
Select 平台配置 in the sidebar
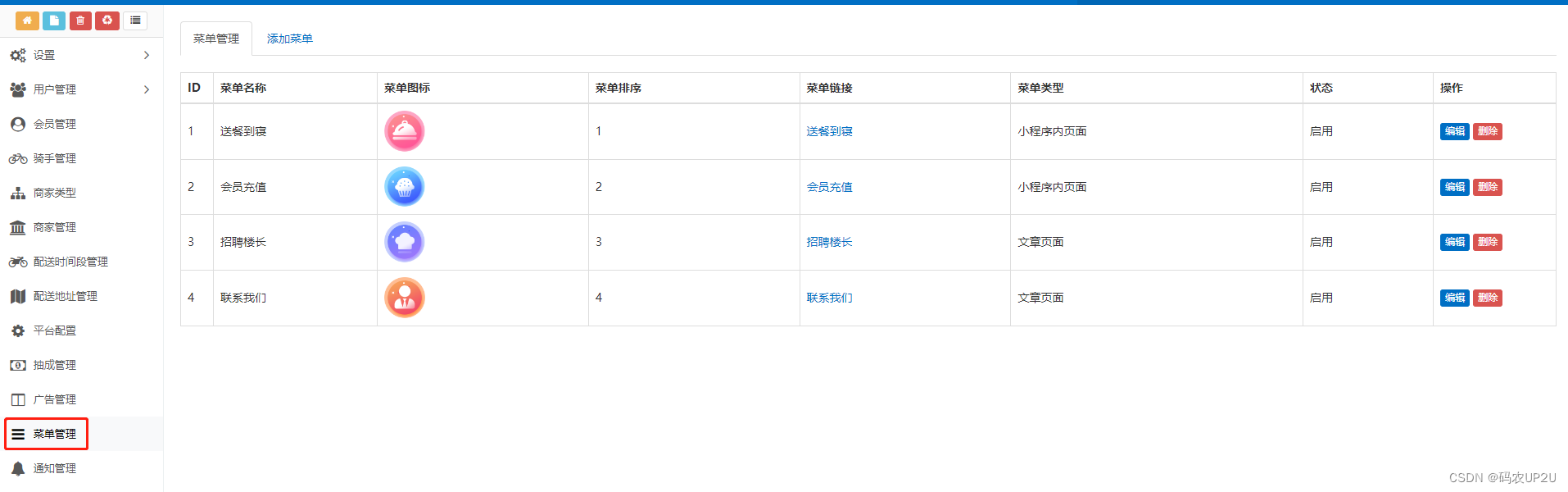click(x=55, y=331)
